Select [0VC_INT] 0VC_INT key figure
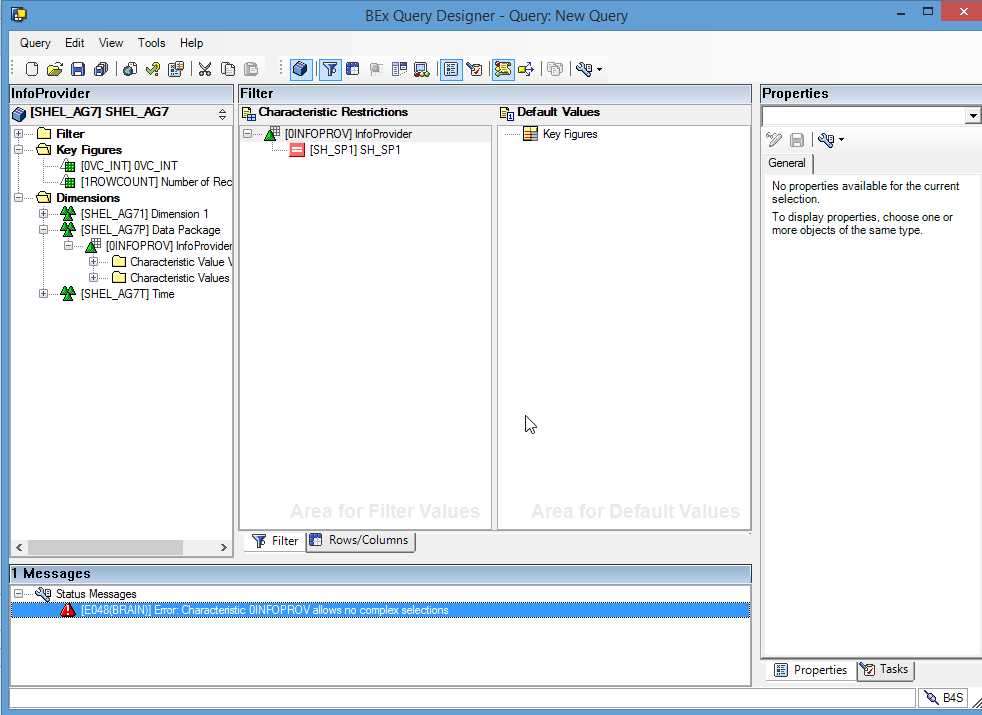Screen dimensions: 982x715 pyautogui.click(x=129, y=166)
